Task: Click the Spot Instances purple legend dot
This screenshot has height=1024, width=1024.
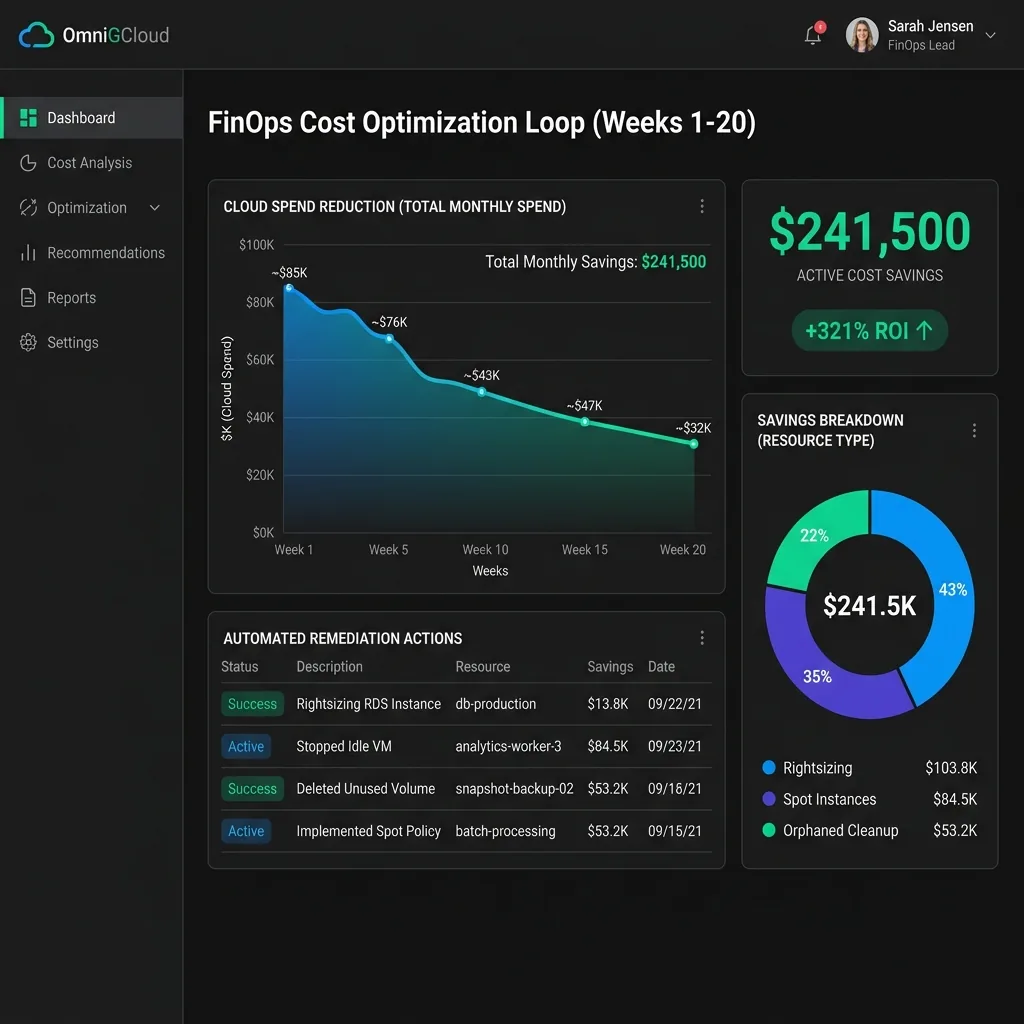Action: pyautogui.click(x=769, y=799)
